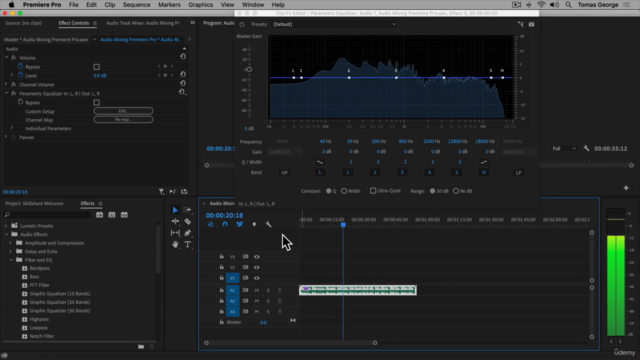The image size is (640, 360).
Task: Reset the Parametric Equalizer effect
Action: pyautogui.click(x=182, y=93)
